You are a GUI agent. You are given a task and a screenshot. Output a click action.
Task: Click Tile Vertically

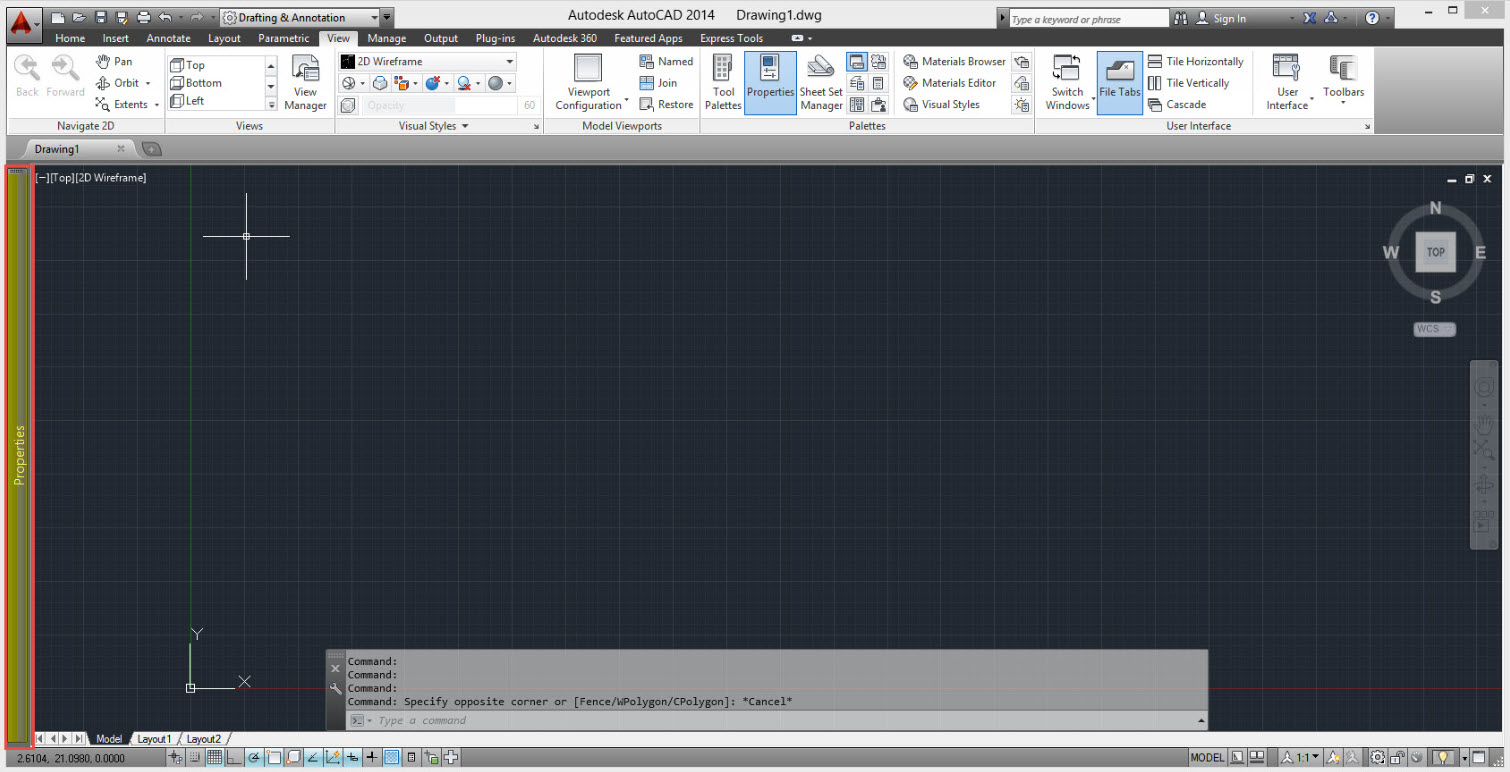click(x=1188, y=83)
